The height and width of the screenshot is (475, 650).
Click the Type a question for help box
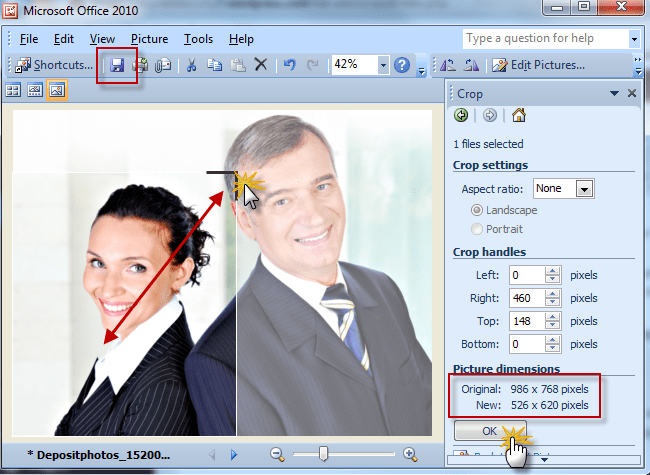pyautogui.click(x=546, y=39)
